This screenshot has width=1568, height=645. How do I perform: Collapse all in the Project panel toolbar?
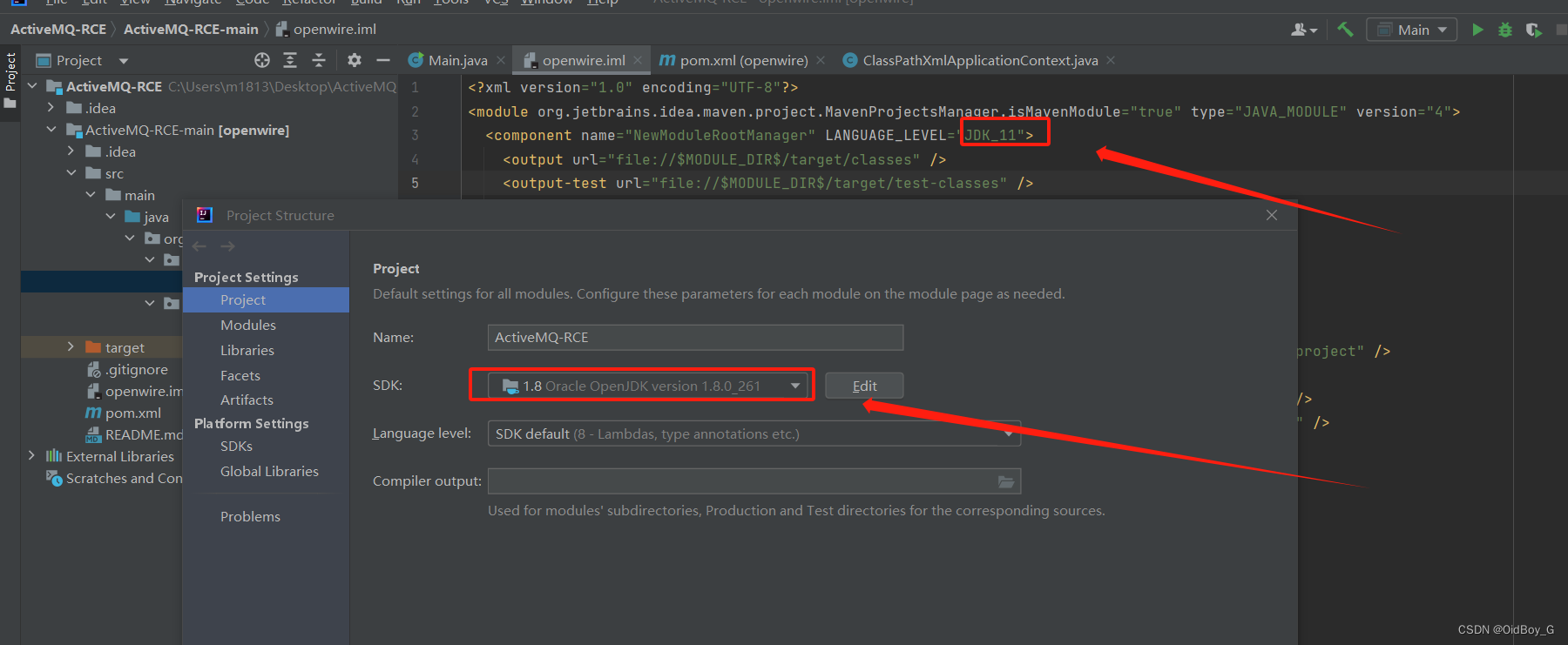[x=319, y=60]
